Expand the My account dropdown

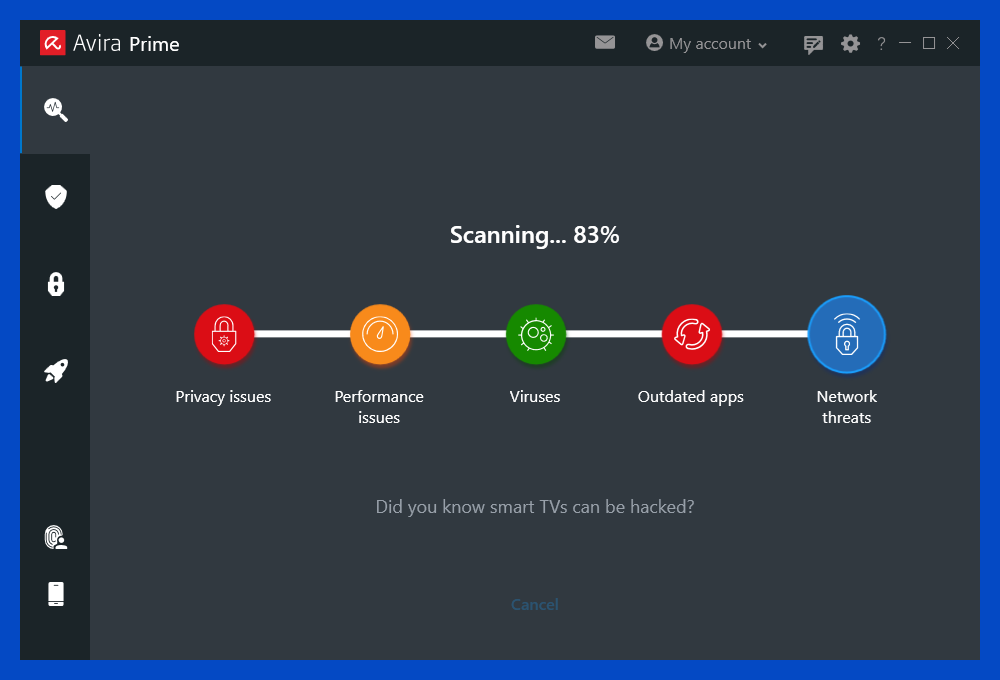point(764,43)
